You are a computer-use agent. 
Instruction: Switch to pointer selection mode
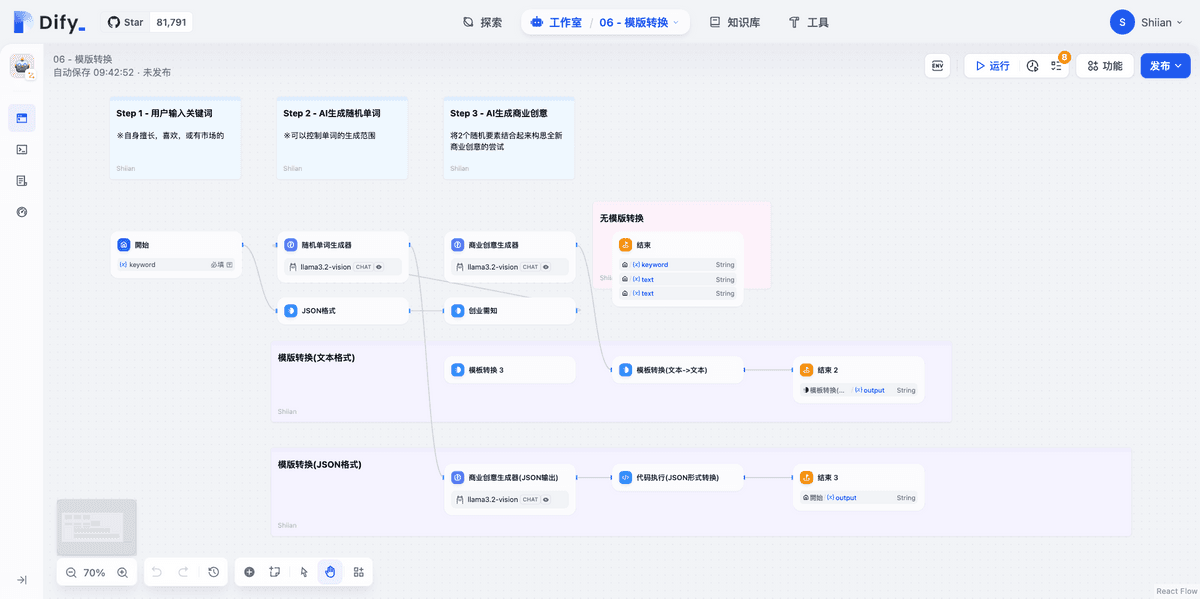[304, 572]
